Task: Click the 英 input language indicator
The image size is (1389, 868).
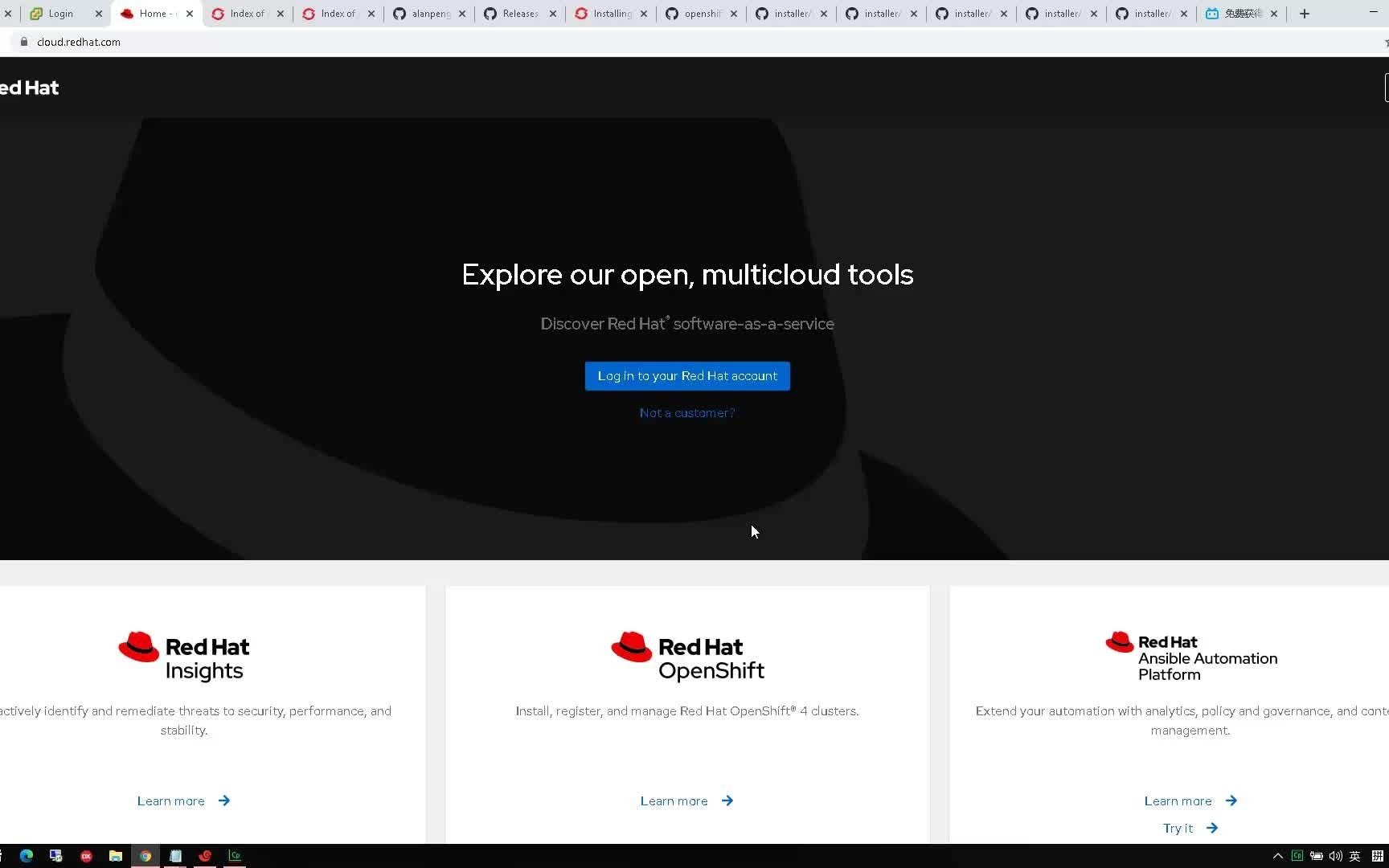Action: tap(1355, 856)
